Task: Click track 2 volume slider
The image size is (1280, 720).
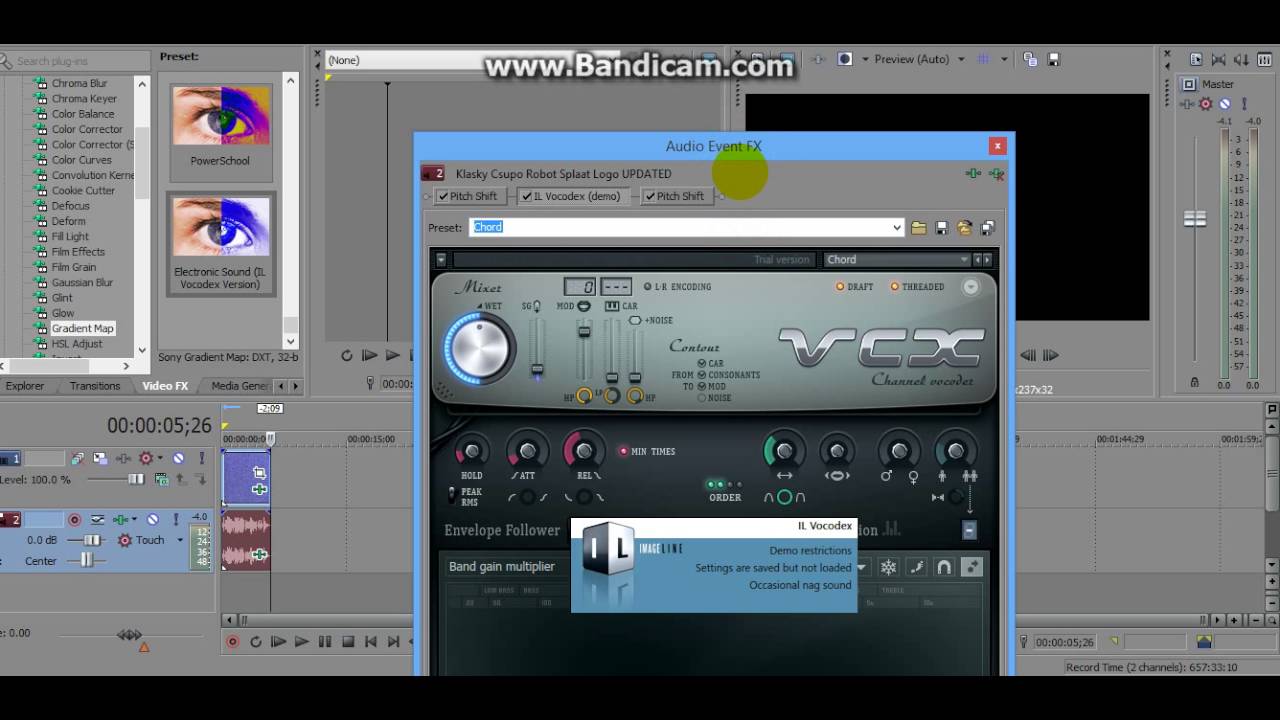Action: (92, 540)
